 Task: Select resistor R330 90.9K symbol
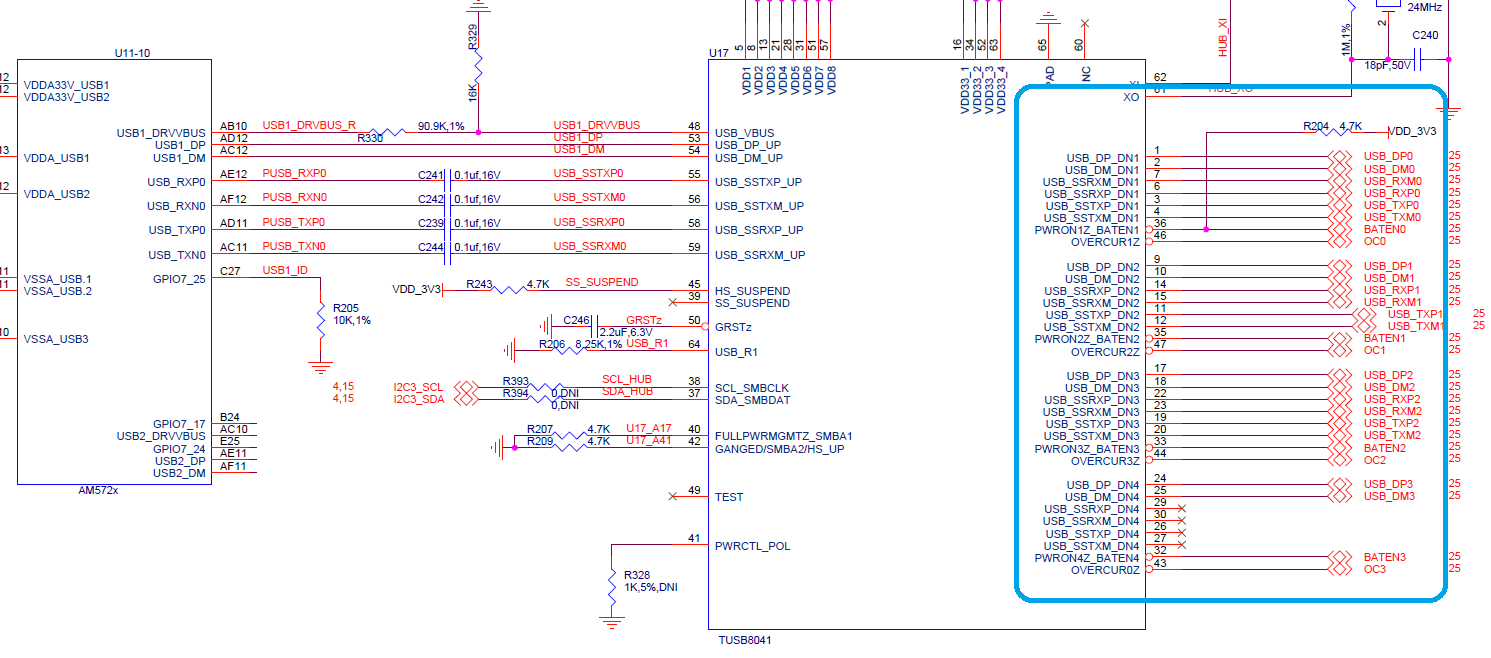click(x=387, y=132)
